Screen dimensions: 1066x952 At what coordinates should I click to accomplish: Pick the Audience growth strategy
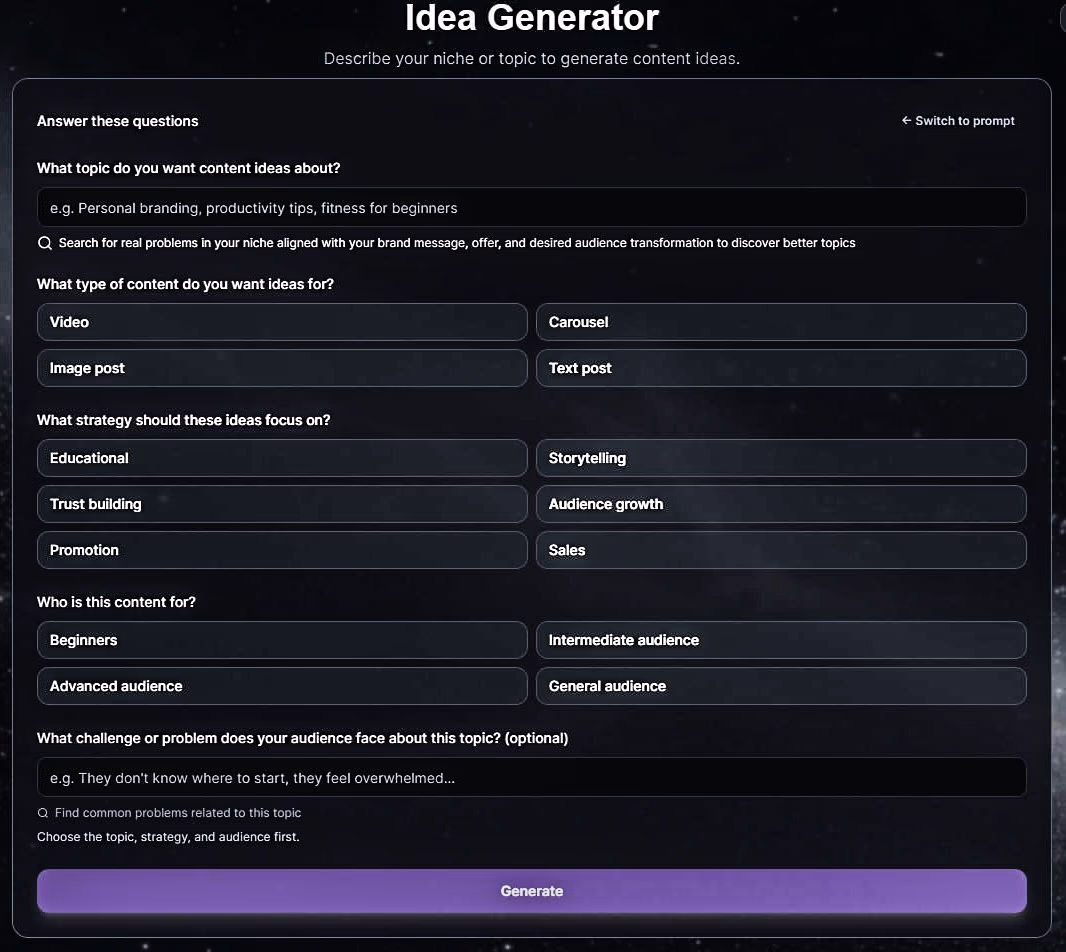click(781, 504)
